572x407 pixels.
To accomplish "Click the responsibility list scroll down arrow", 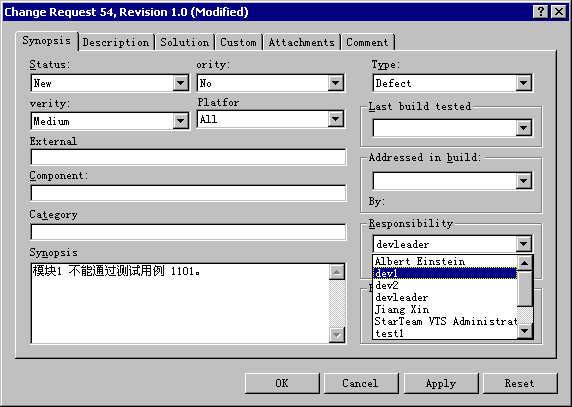I will (525, 331).
